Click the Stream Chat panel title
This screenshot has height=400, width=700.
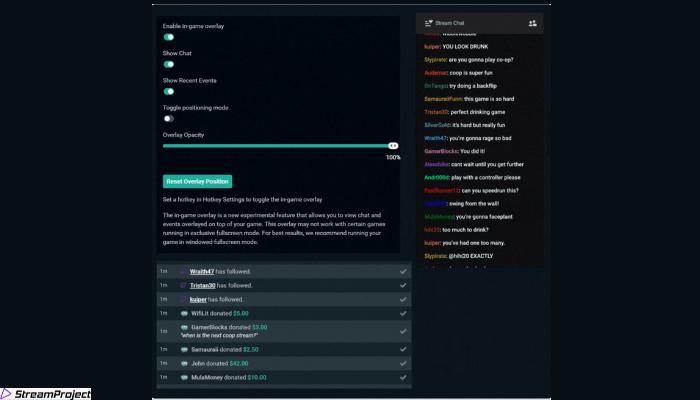click(x=450, y=23)
